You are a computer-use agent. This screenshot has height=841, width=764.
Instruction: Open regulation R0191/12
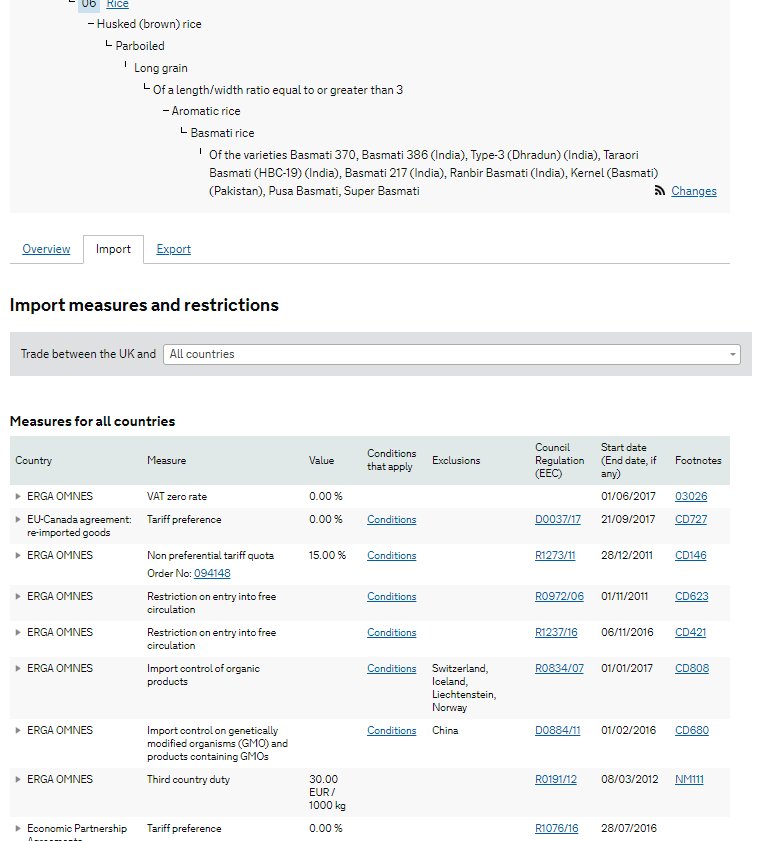coord(556,779)
